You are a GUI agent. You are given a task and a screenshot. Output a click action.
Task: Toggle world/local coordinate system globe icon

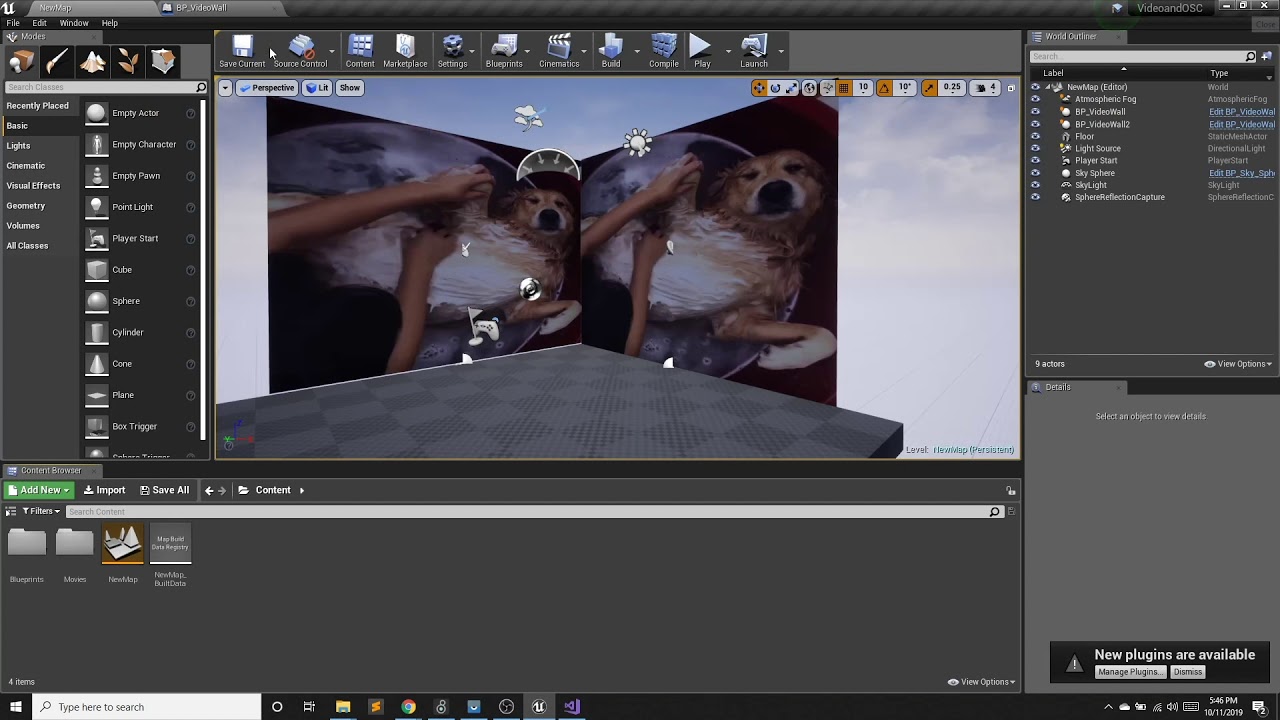click(809, 88)
